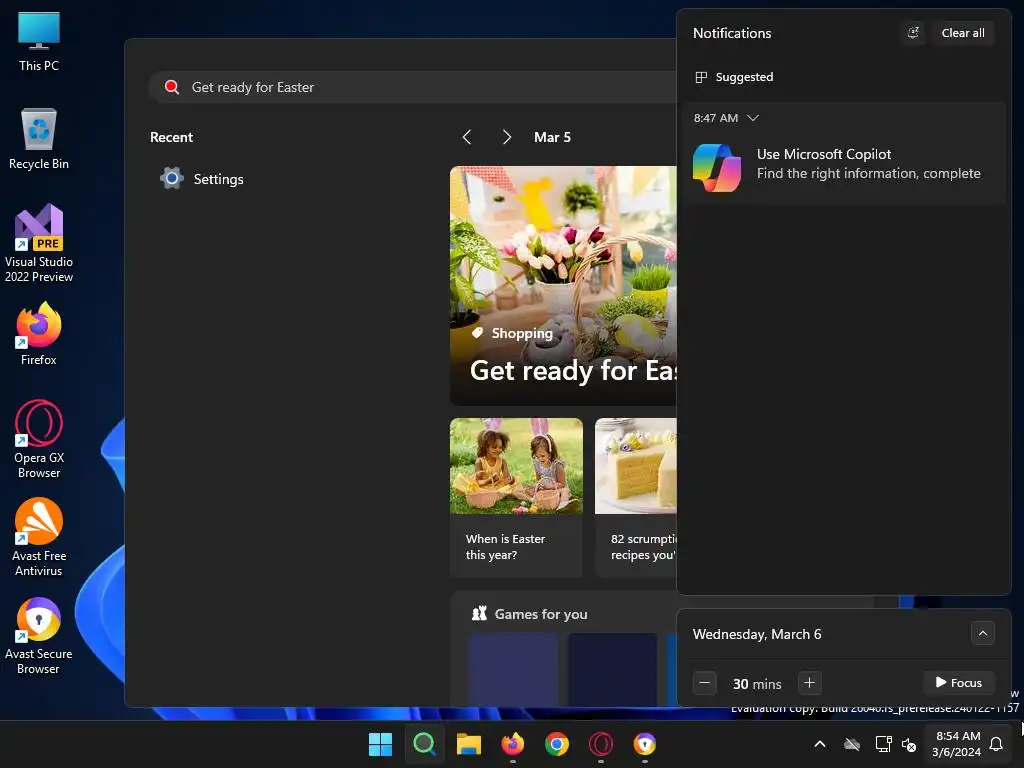Screen dimensions: 1024x768
Task: Show hidden icons in system tray
Action: [x=820, y=744]
